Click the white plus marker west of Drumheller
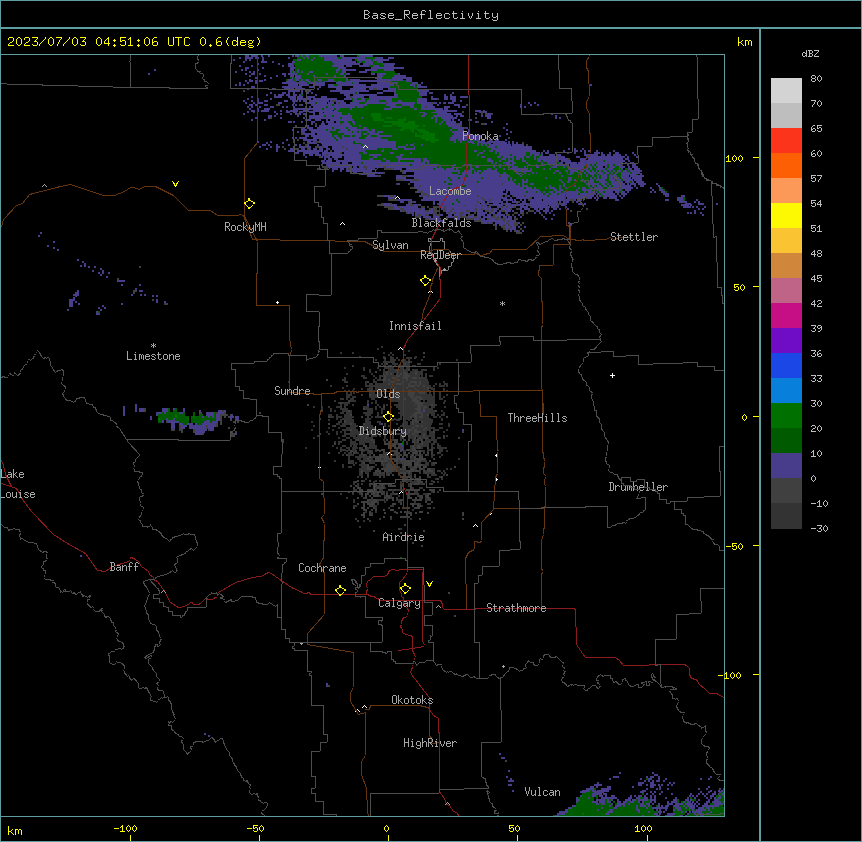The image size is (862, 842). [612, 375]
